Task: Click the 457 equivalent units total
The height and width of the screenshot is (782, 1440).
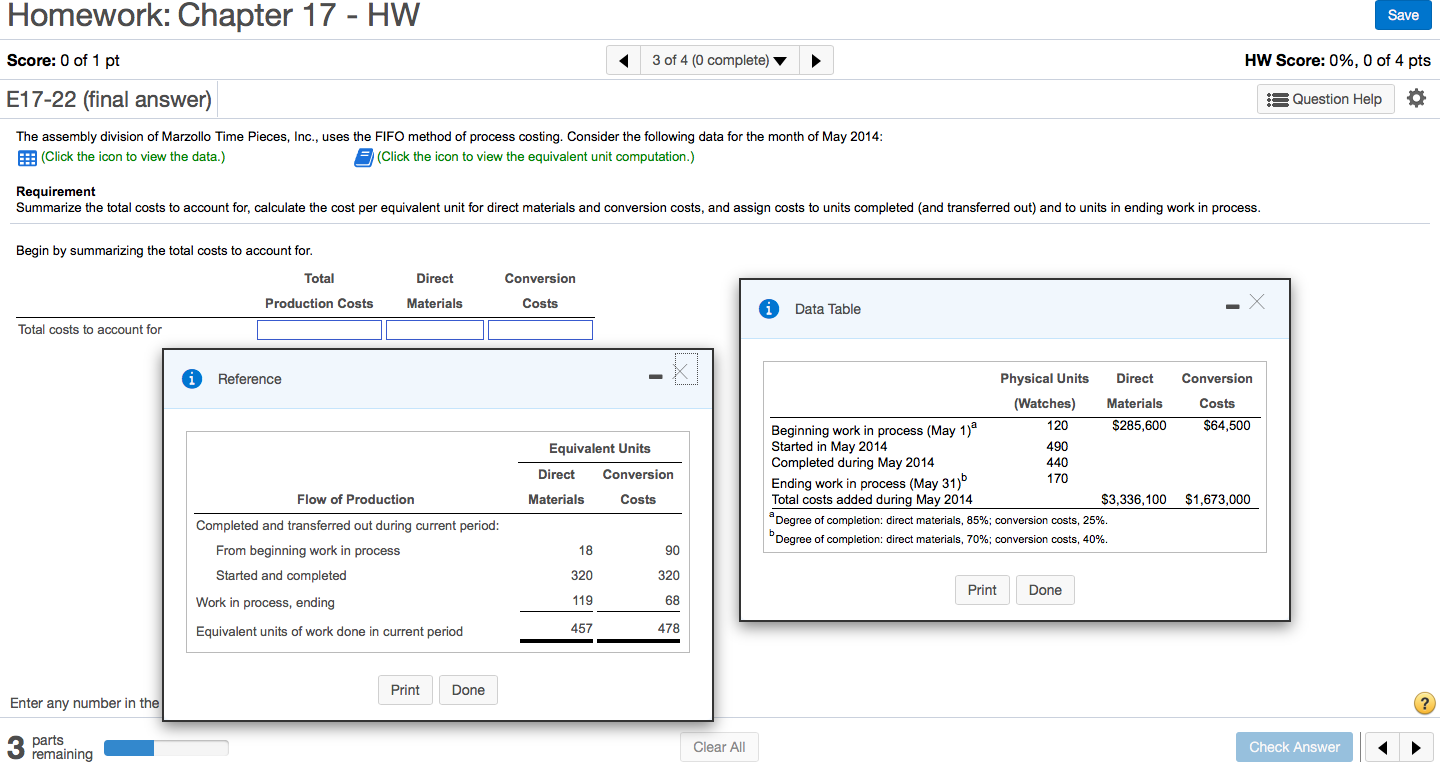Action: [581, 629]
